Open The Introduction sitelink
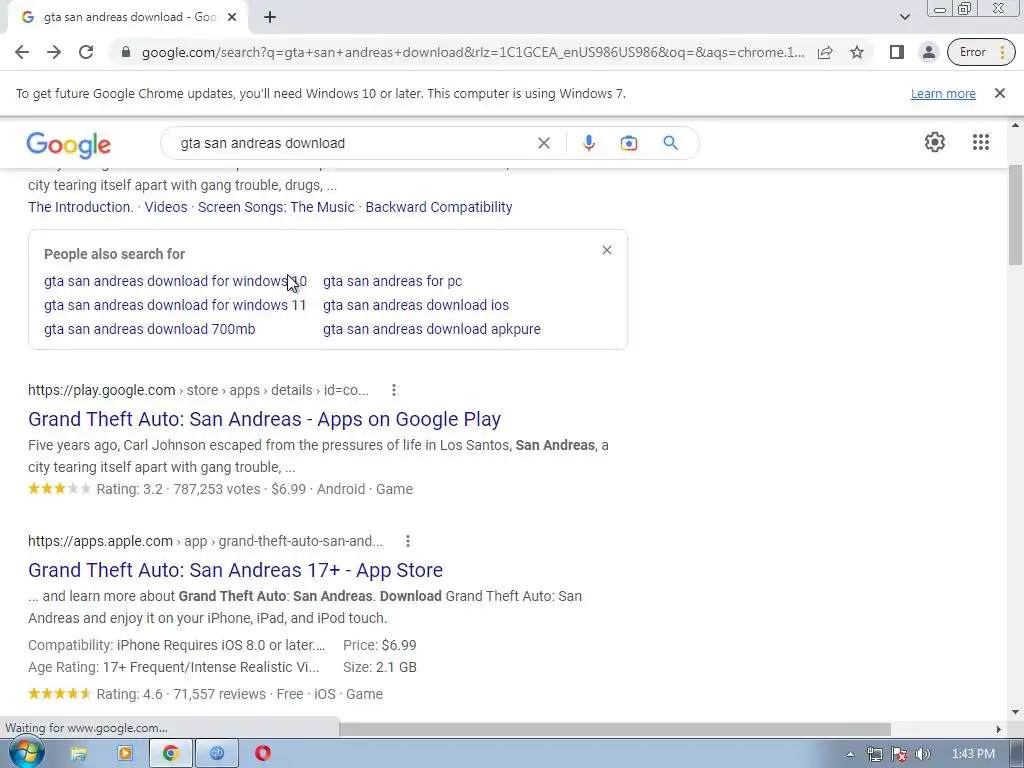The width and height of the screenshot is (1024, 768). 80,207
